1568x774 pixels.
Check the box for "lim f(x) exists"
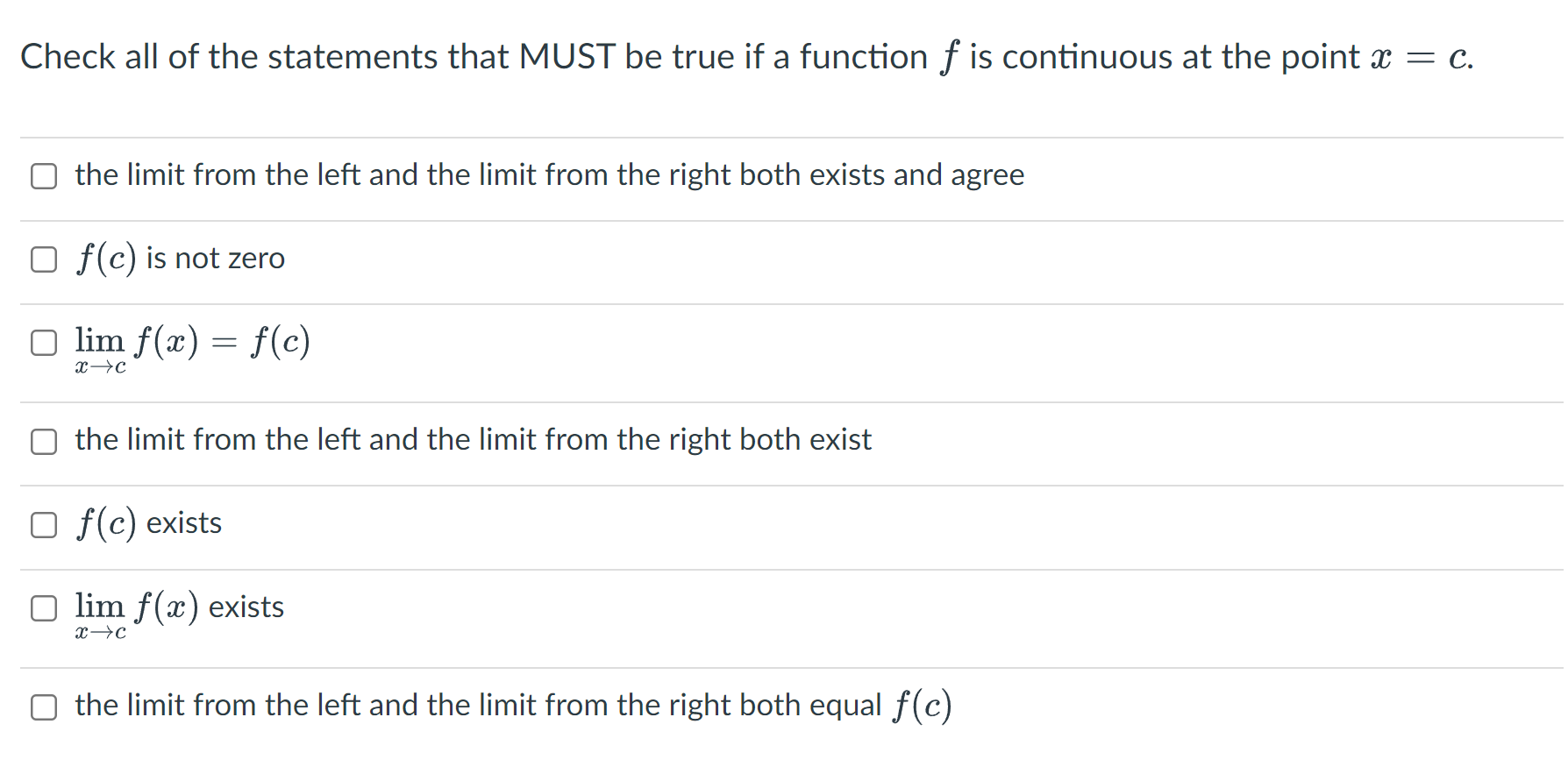point(43,607)
